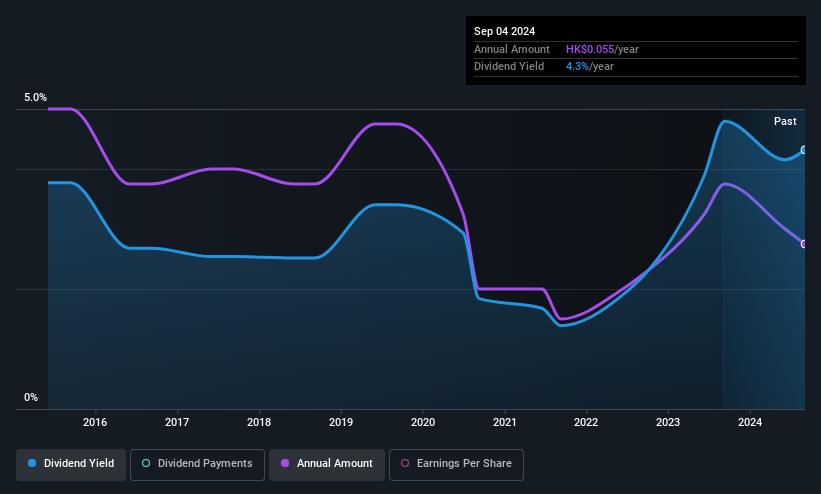Pick the 2020 year on the timeline
This screenshot has height=494, width=821.
[x=422, y=422]
